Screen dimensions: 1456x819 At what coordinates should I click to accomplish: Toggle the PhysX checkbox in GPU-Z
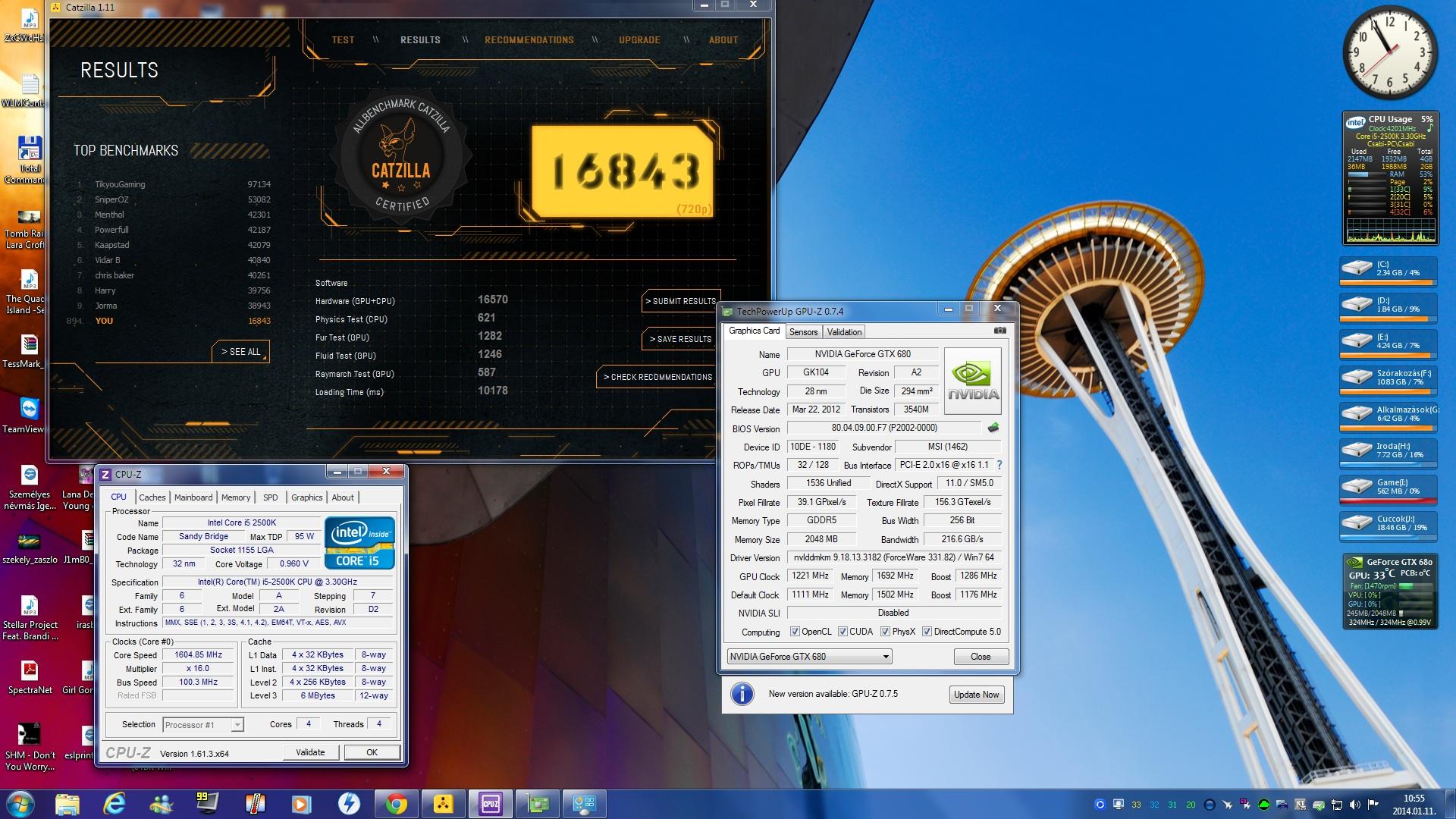(x=885, y=632)
